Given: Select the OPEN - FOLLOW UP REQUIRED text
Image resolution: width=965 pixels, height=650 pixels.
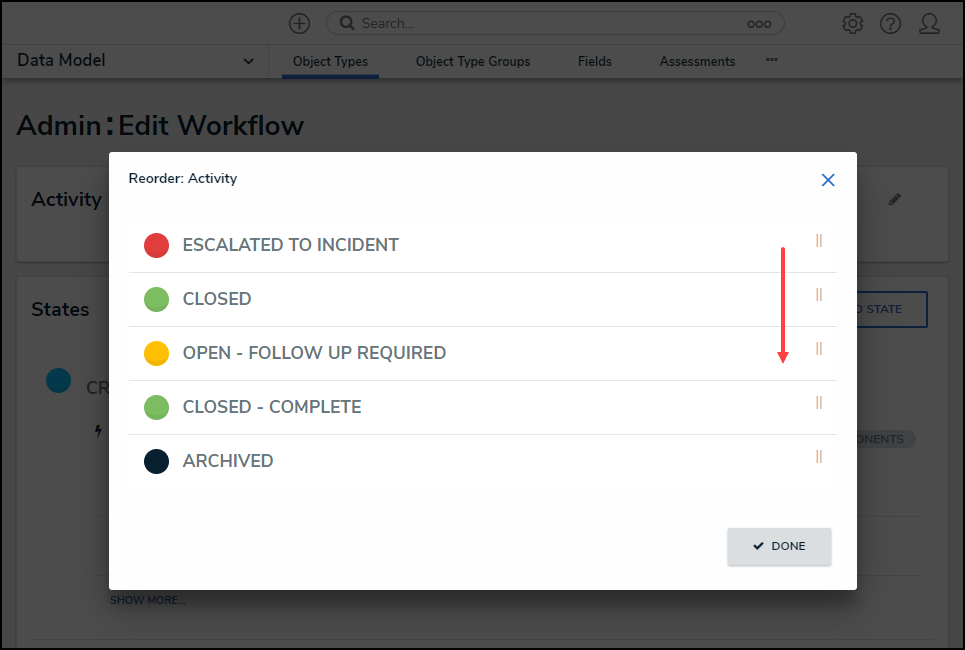Looking at the screenshot, I should point(314,353).
